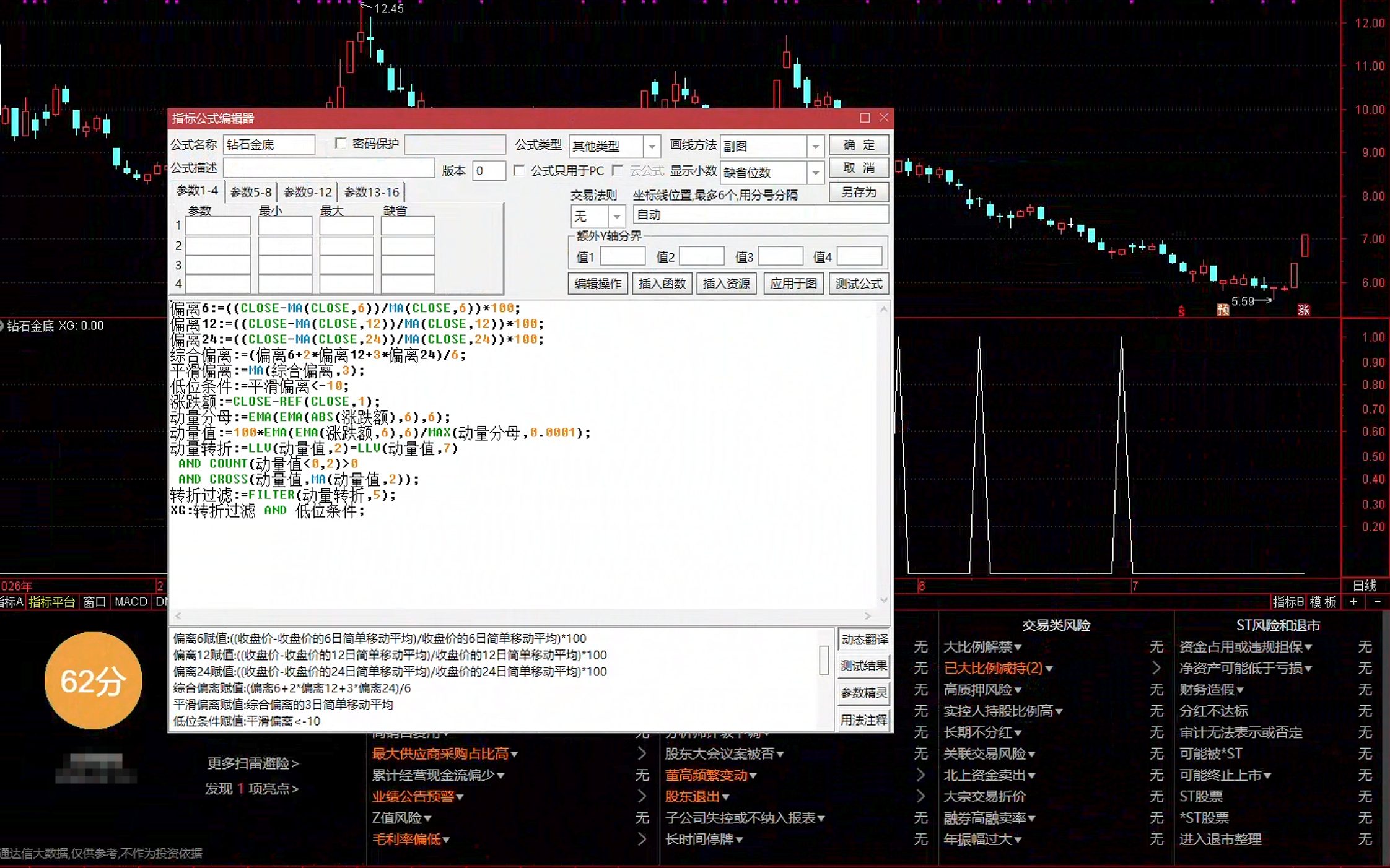Click the 指标B button

click(1288, 602)
